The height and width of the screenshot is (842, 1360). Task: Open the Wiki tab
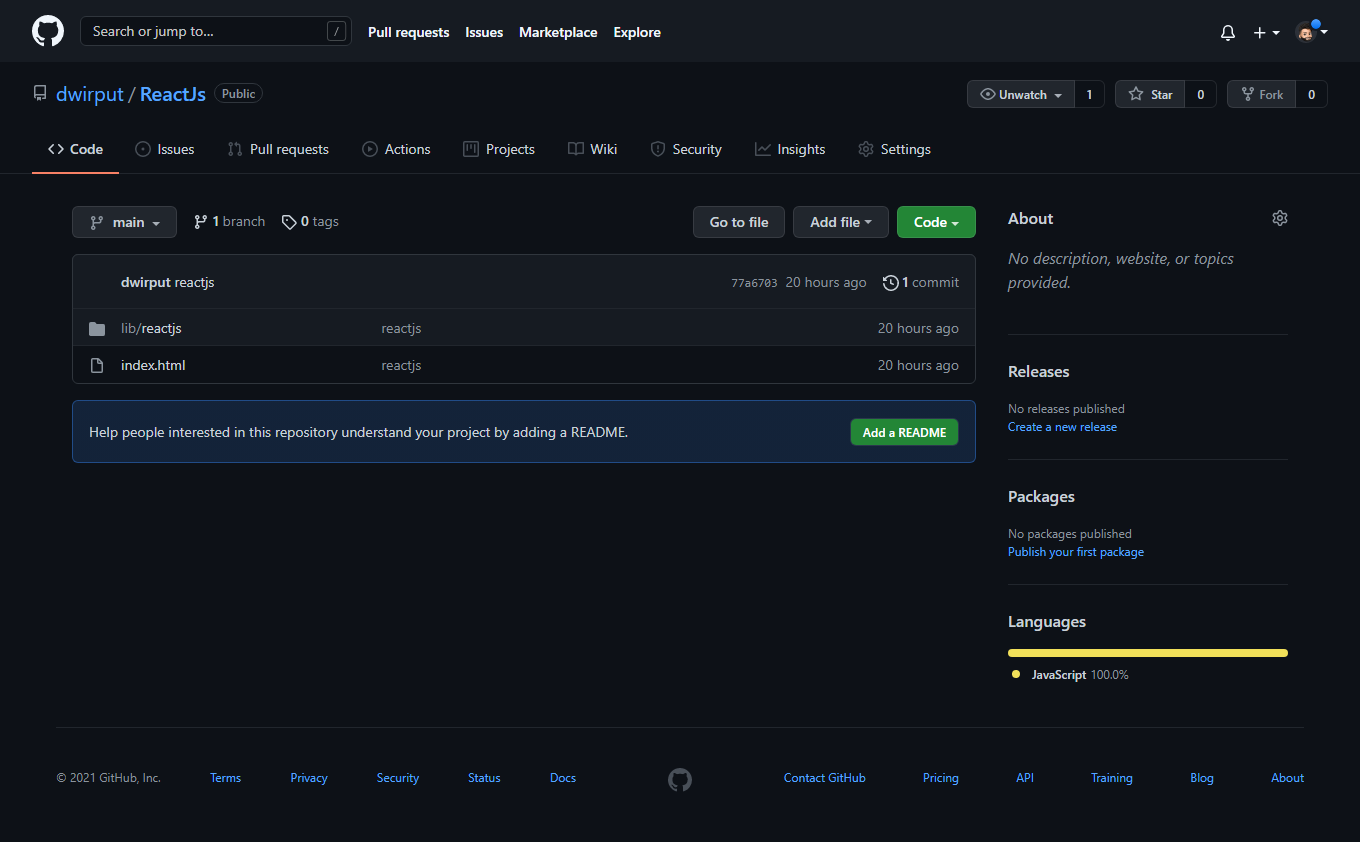(x=593, y=149)
